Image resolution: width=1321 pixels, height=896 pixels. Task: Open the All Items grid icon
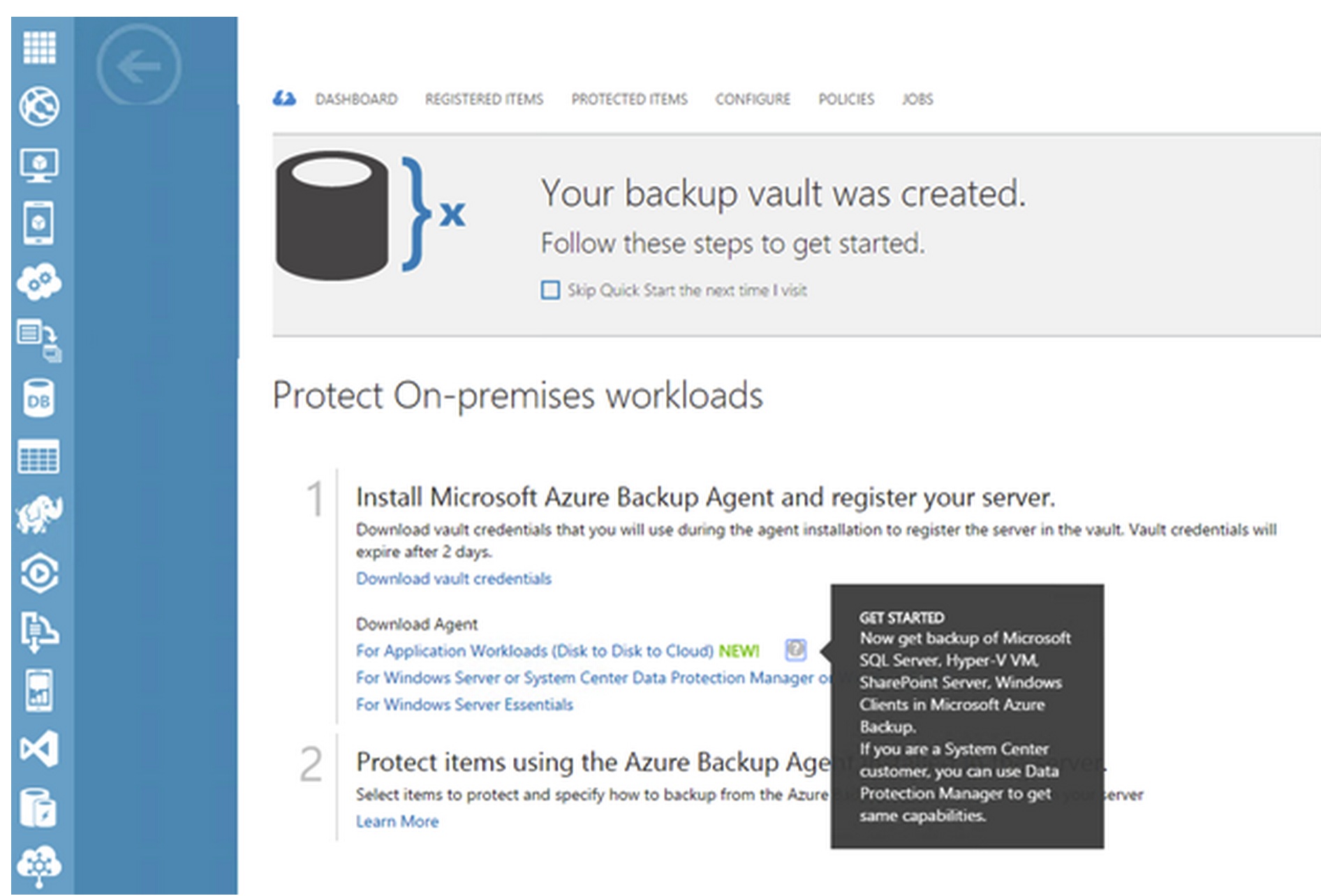tap(39, 47)
